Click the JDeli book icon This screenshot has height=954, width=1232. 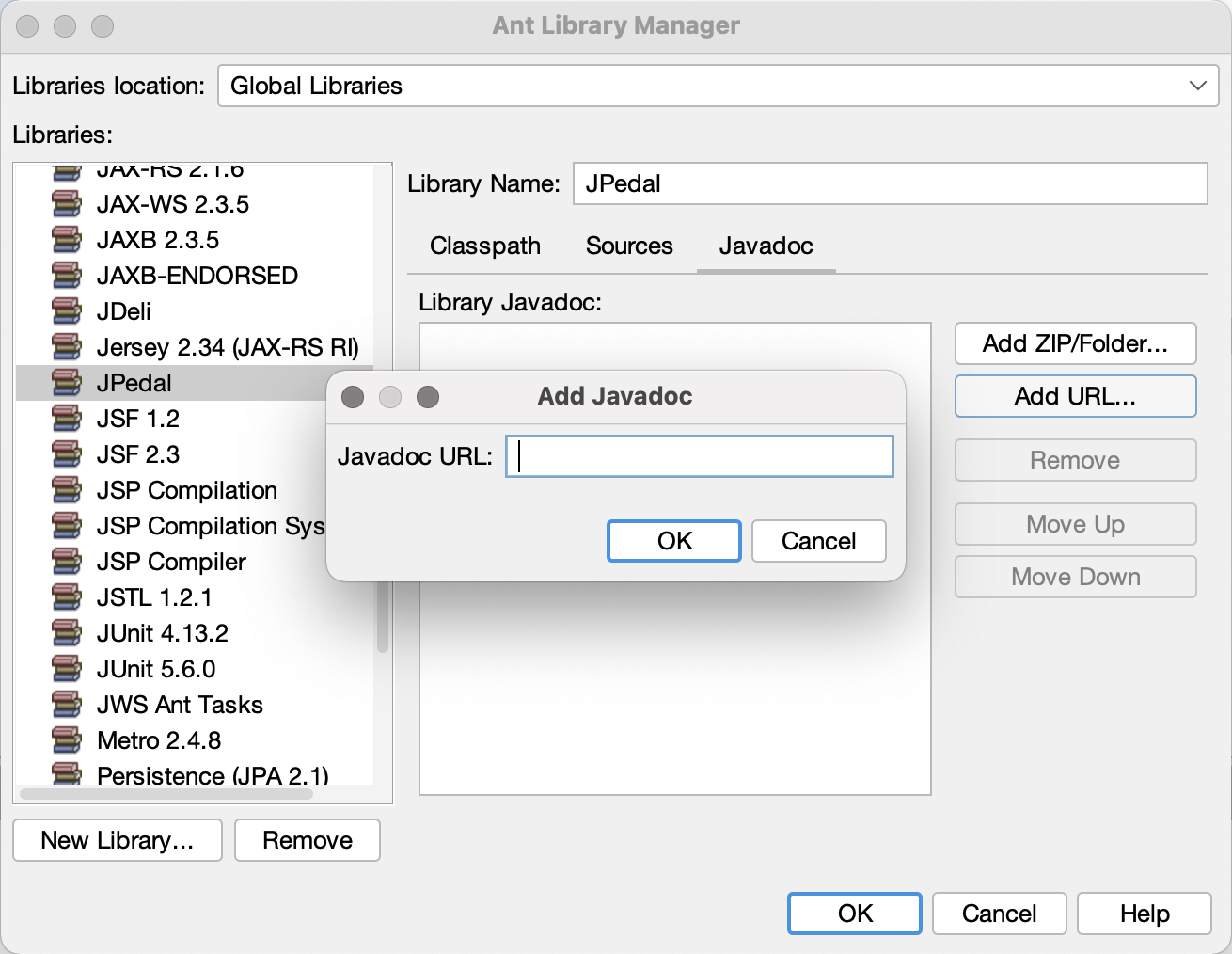pos(67,311)
